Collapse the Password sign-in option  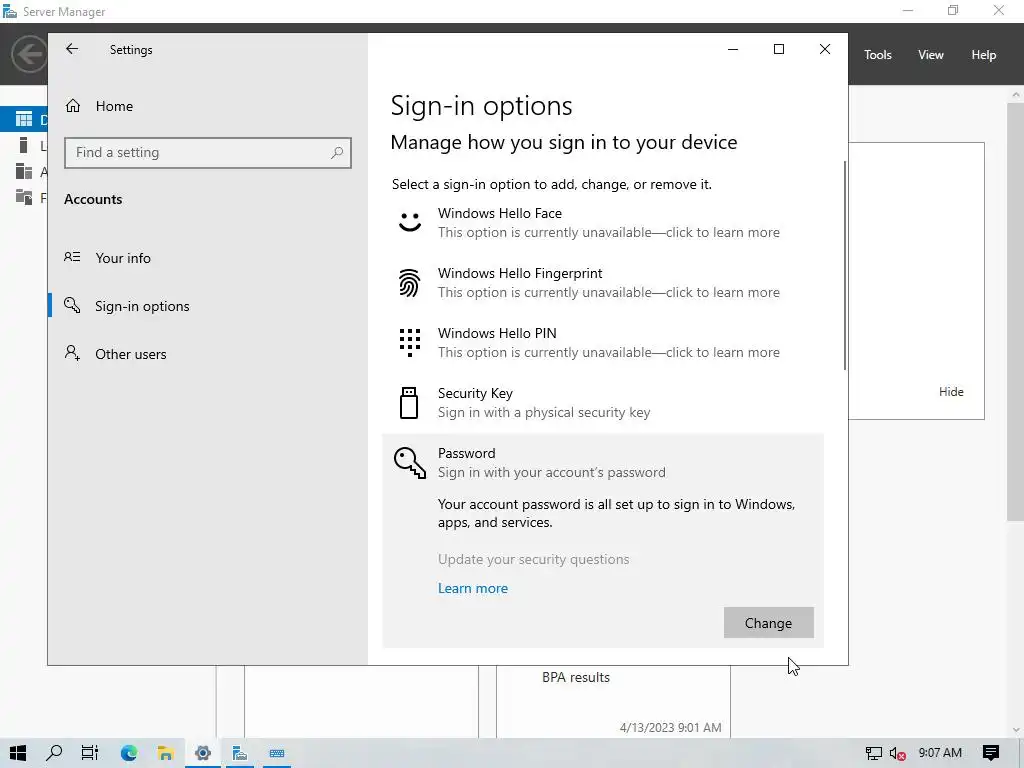tap(603, 462)
